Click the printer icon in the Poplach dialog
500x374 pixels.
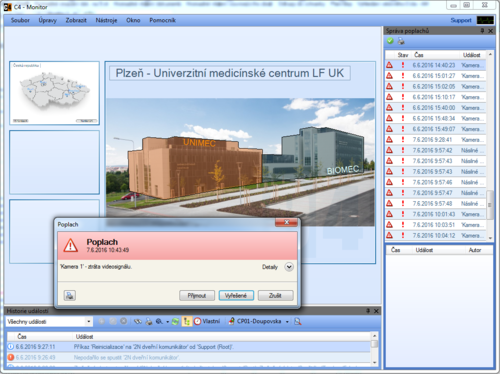pyautogui.click(x=70, y=295)
